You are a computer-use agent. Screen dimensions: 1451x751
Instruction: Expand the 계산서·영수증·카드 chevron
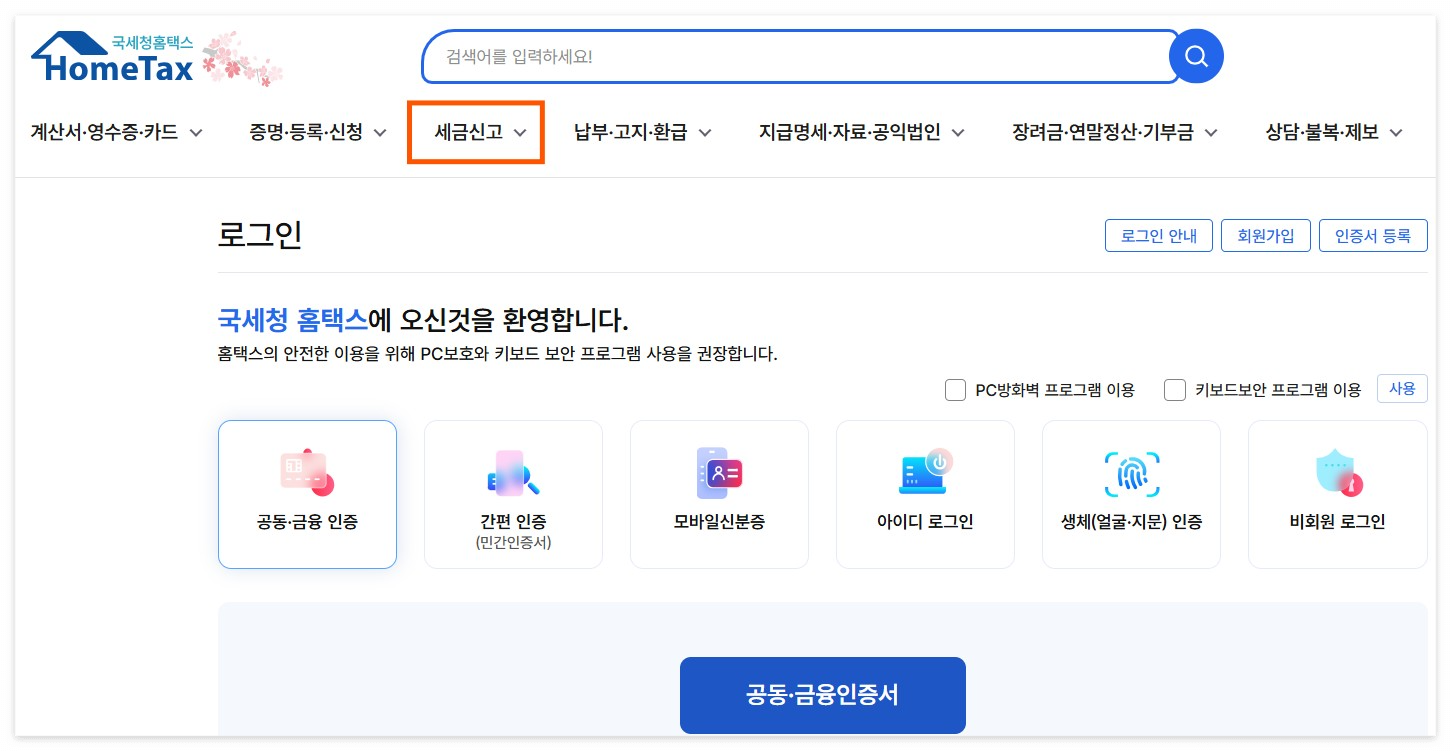196,132
